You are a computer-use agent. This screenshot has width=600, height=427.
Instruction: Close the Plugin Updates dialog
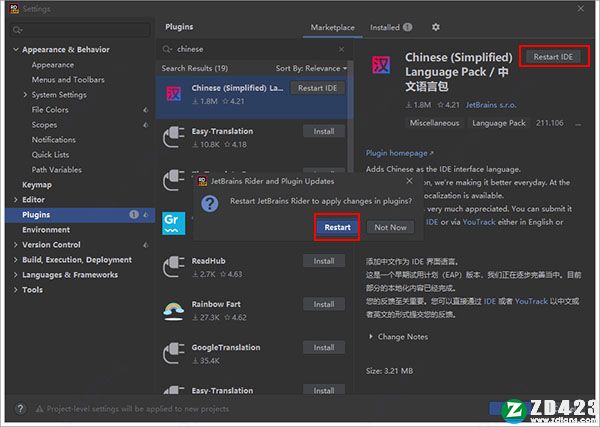[409, 181]
